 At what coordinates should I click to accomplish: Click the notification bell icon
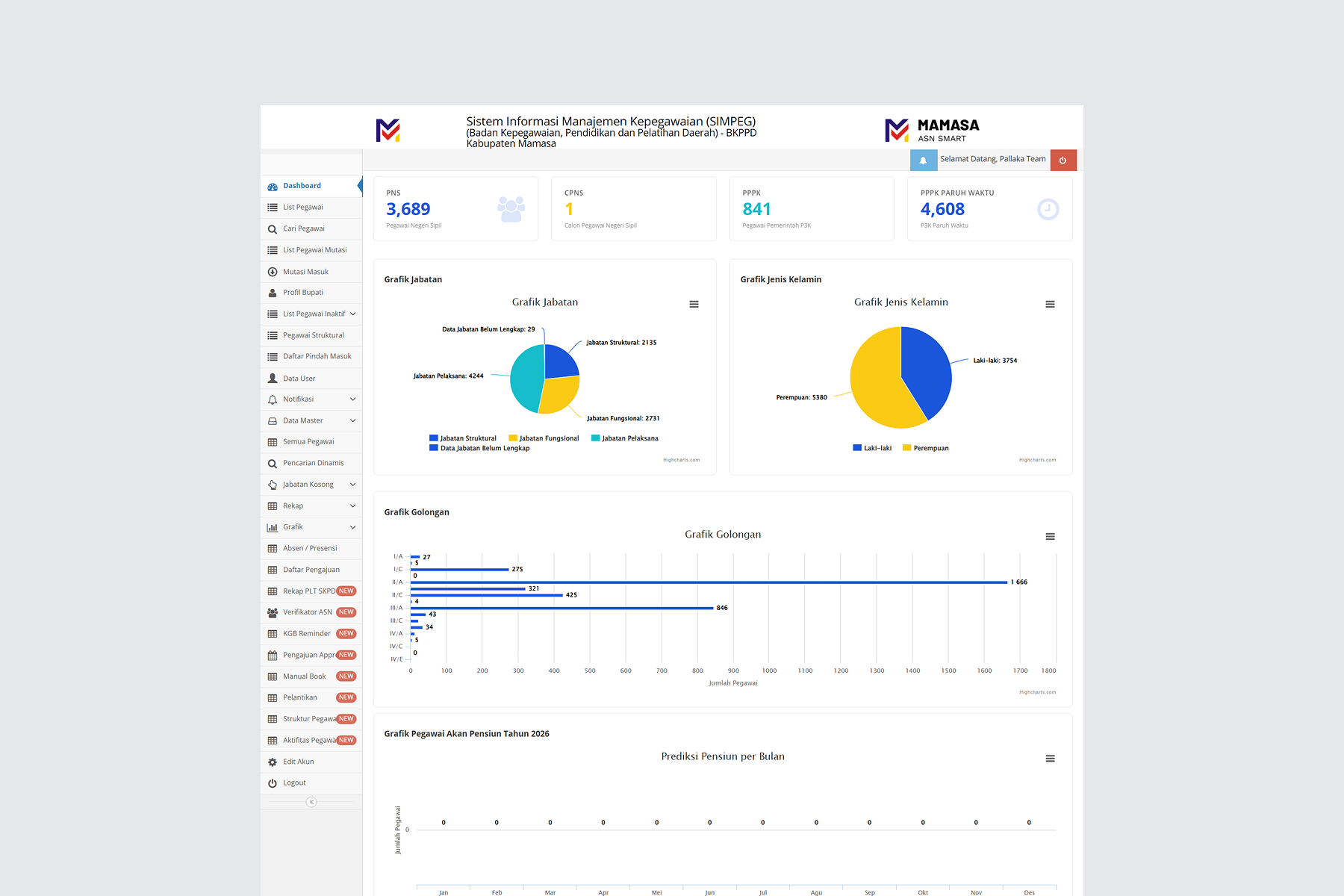point(923,160)
